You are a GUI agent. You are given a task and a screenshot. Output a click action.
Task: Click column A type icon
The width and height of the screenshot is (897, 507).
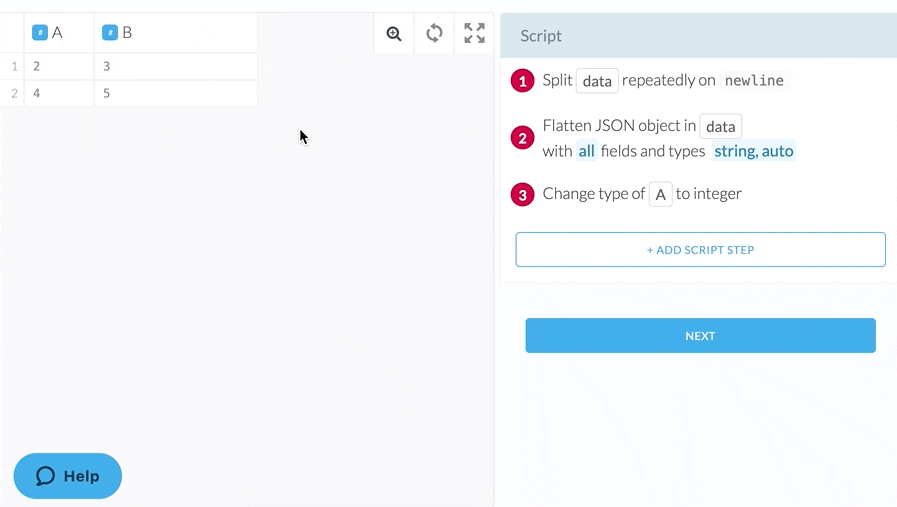click(x=40, y=33)
